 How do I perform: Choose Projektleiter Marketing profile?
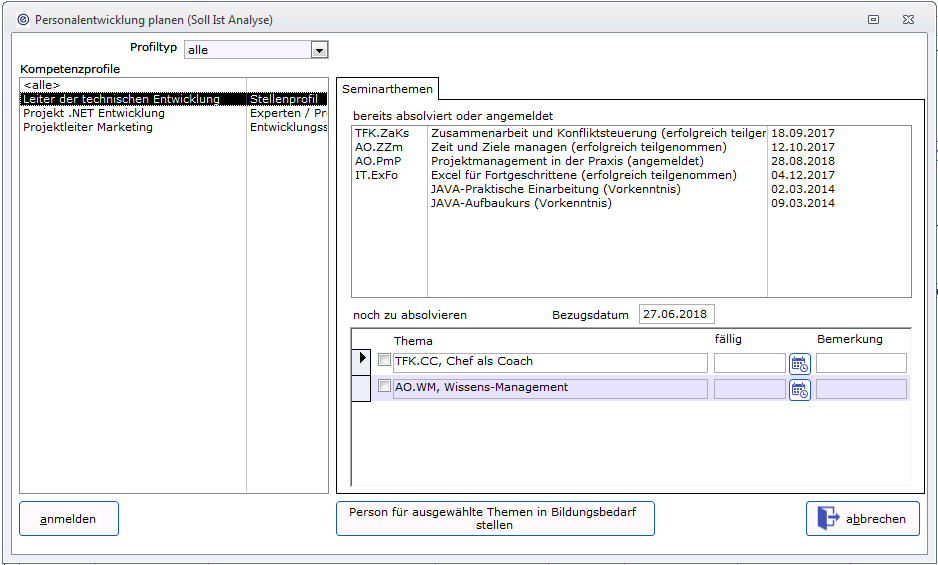(x=88, y=127)
